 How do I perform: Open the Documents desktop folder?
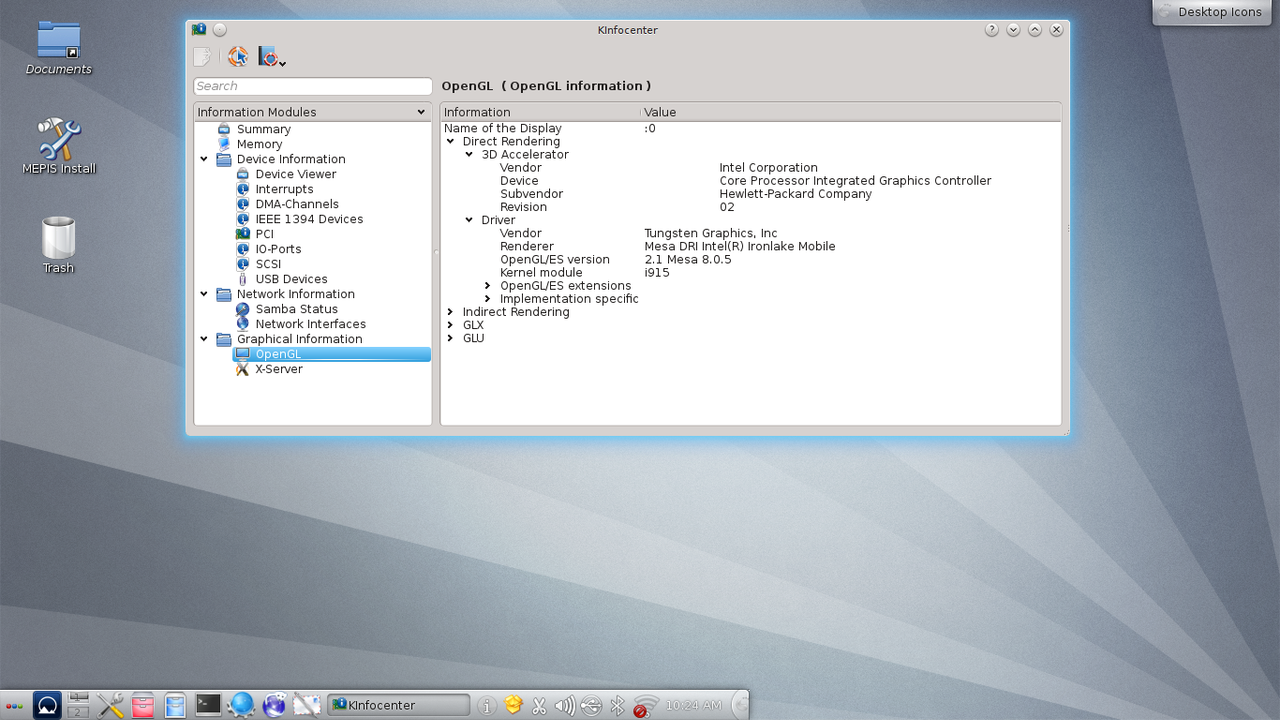(58, 49)
